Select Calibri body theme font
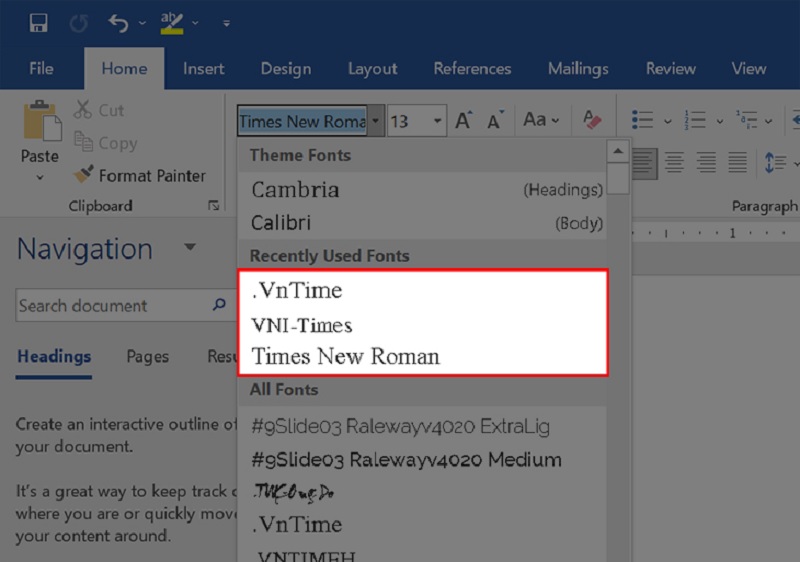This screenshot has width=800, height=562. [422, 223]
